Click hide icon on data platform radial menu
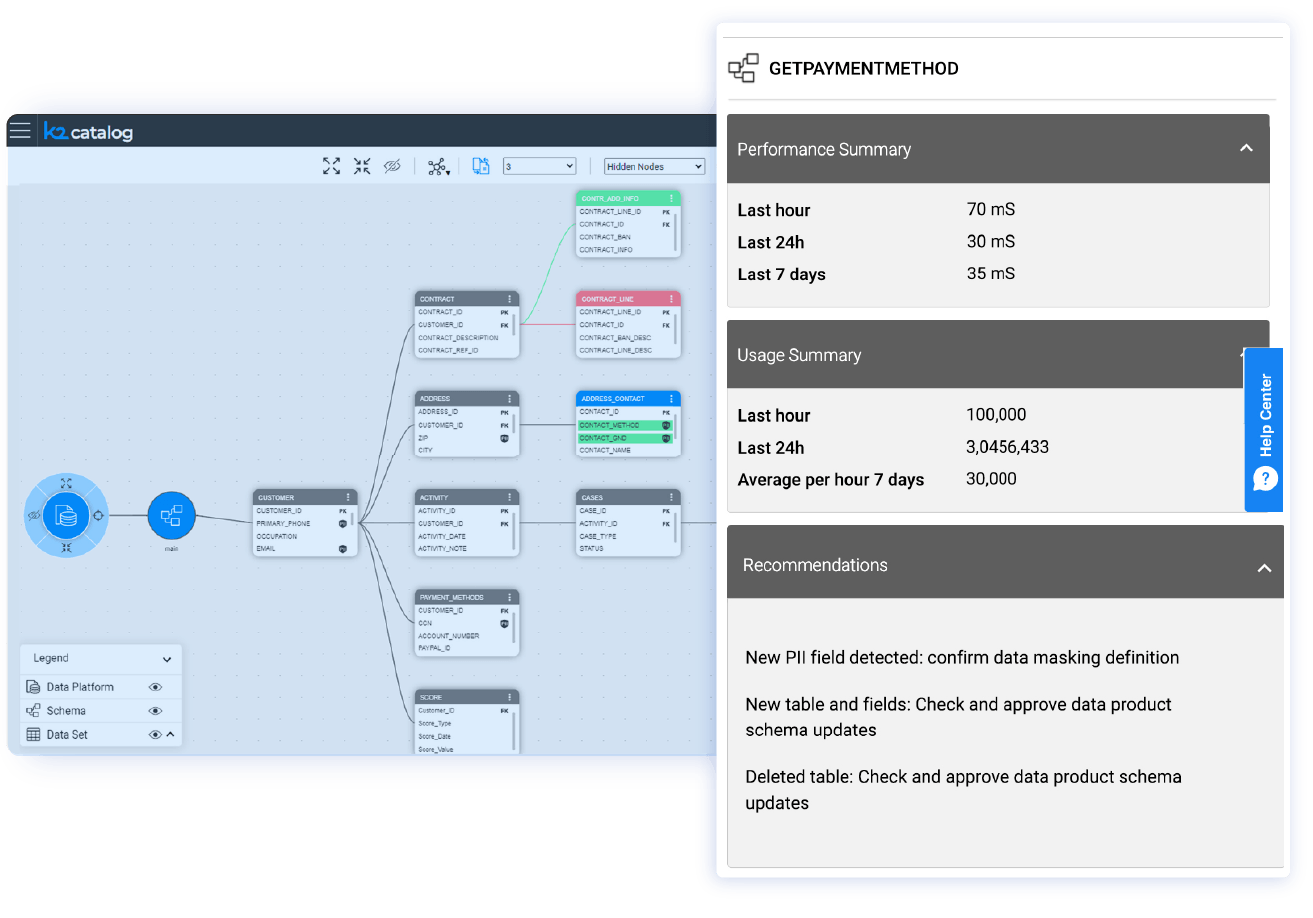Image resolution: width=1313 pixels, height=918 pixels. click(34, 516)
